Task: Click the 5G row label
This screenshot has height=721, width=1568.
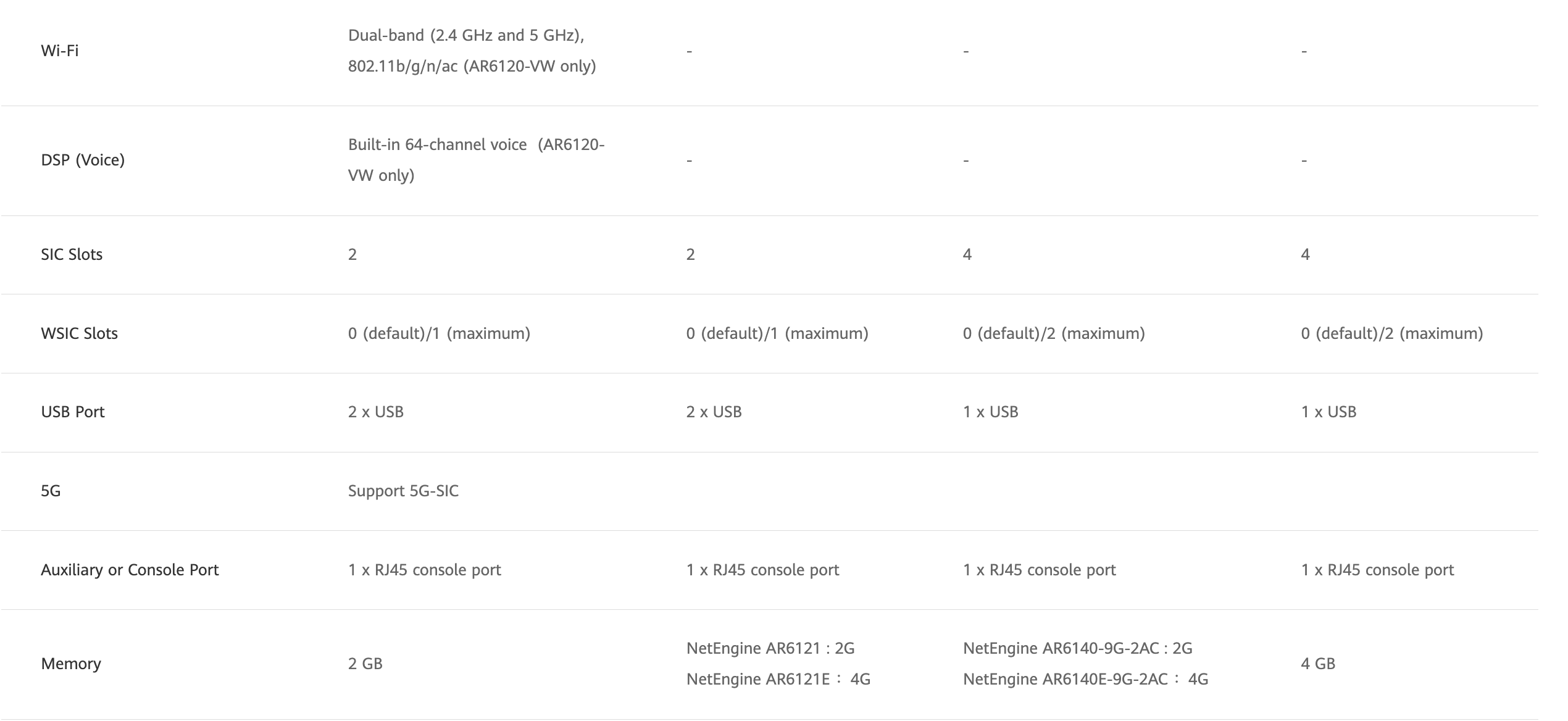Action: click(51, 491)
